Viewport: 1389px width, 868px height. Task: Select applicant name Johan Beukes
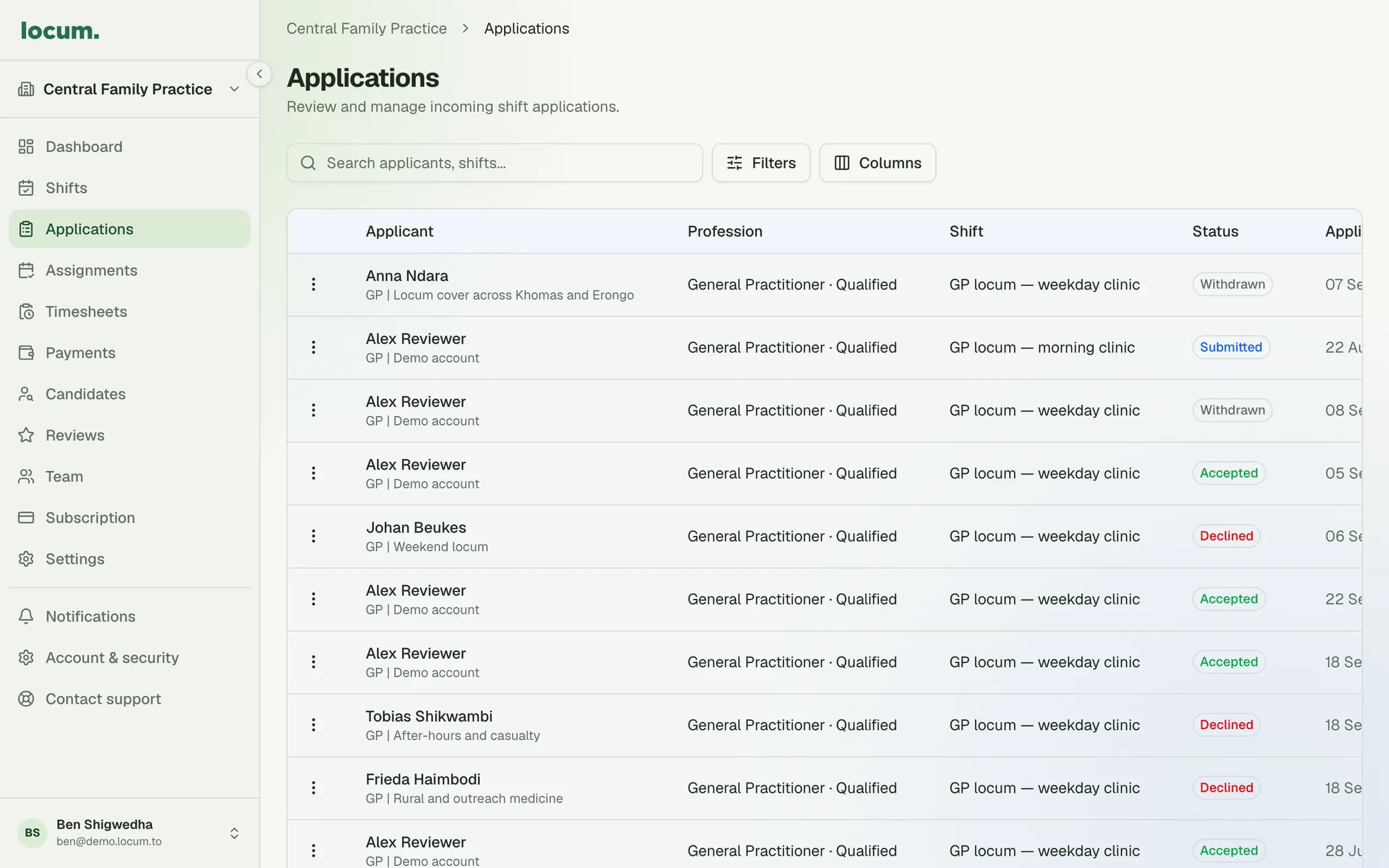click(416, 527)
